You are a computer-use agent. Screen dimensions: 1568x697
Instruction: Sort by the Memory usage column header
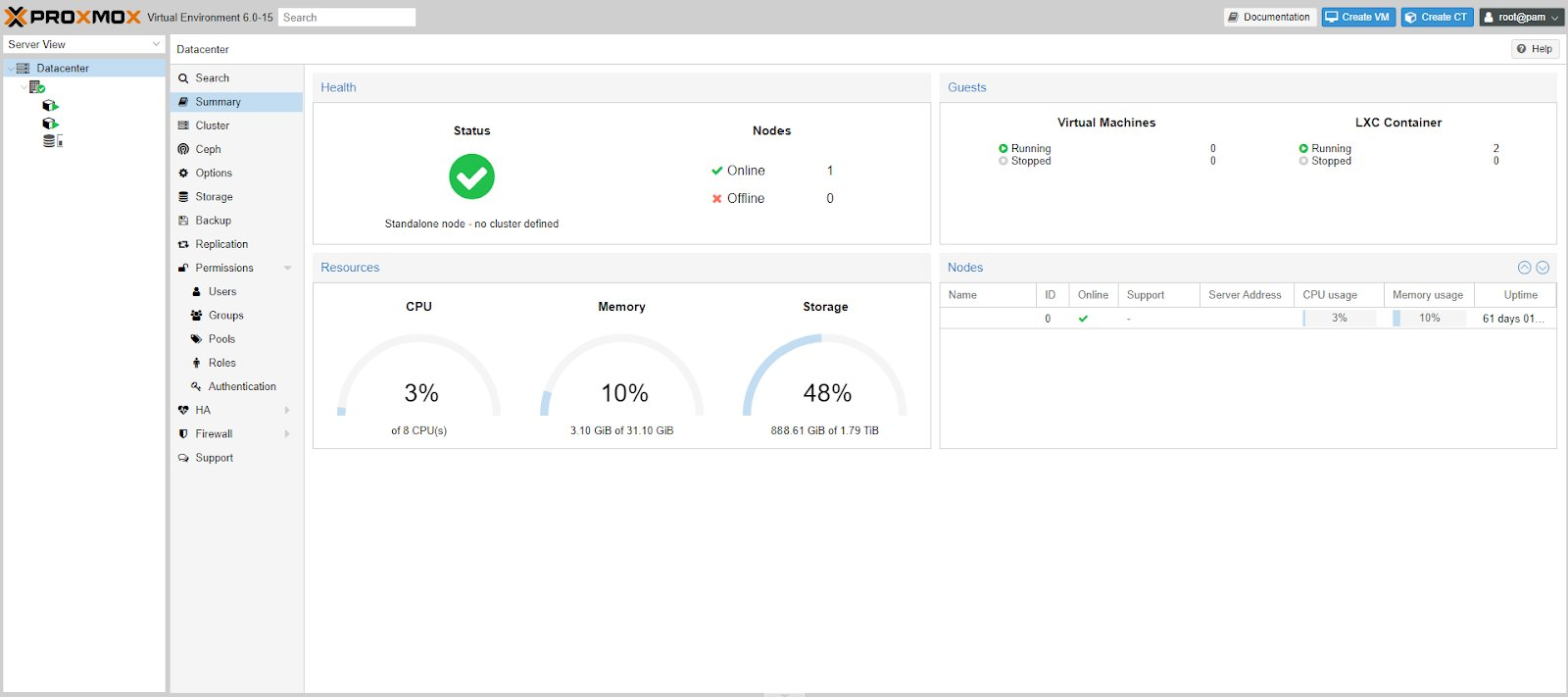pyautogui.click(x=1429, y=295)
